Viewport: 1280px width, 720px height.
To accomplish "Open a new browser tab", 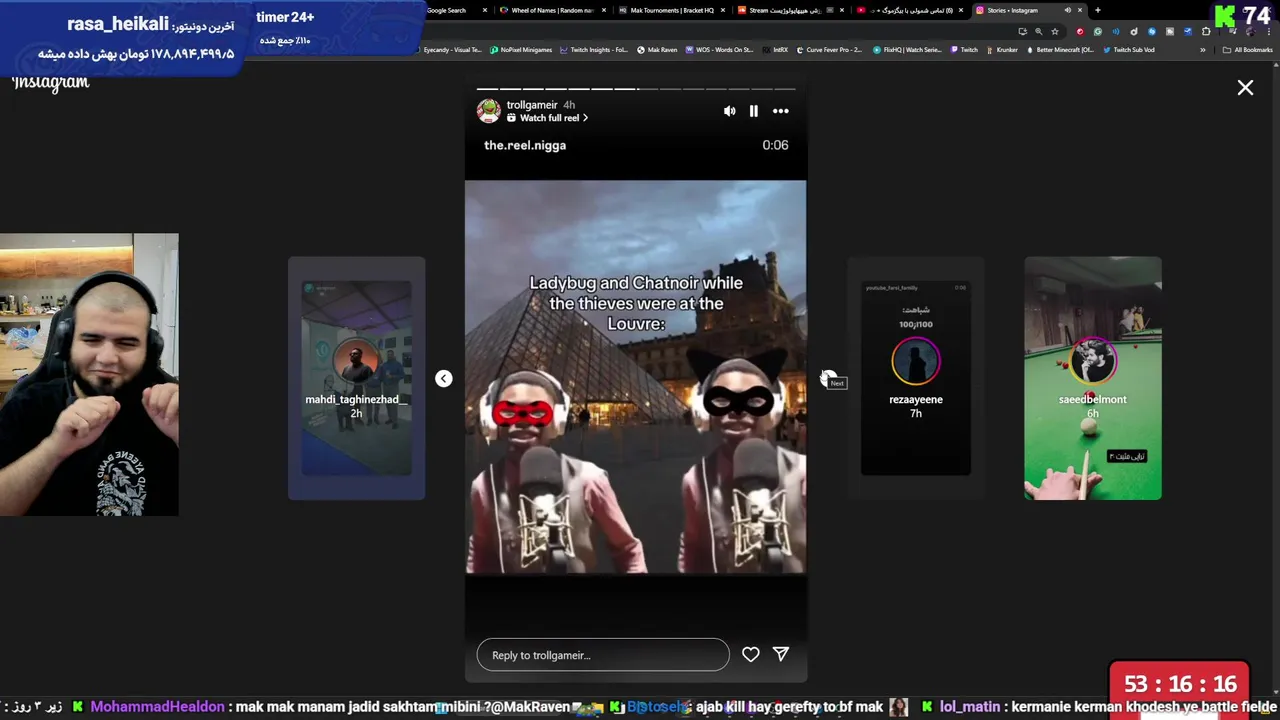I will pos(1098,10).
